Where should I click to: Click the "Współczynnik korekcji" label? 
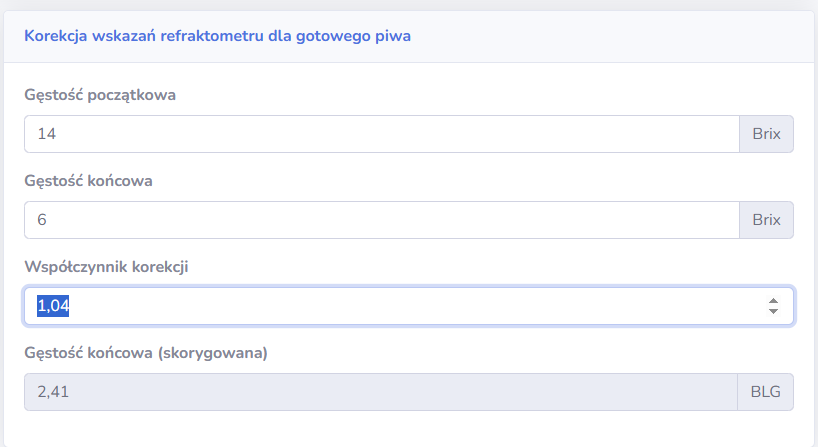click(x=105, y=267)
